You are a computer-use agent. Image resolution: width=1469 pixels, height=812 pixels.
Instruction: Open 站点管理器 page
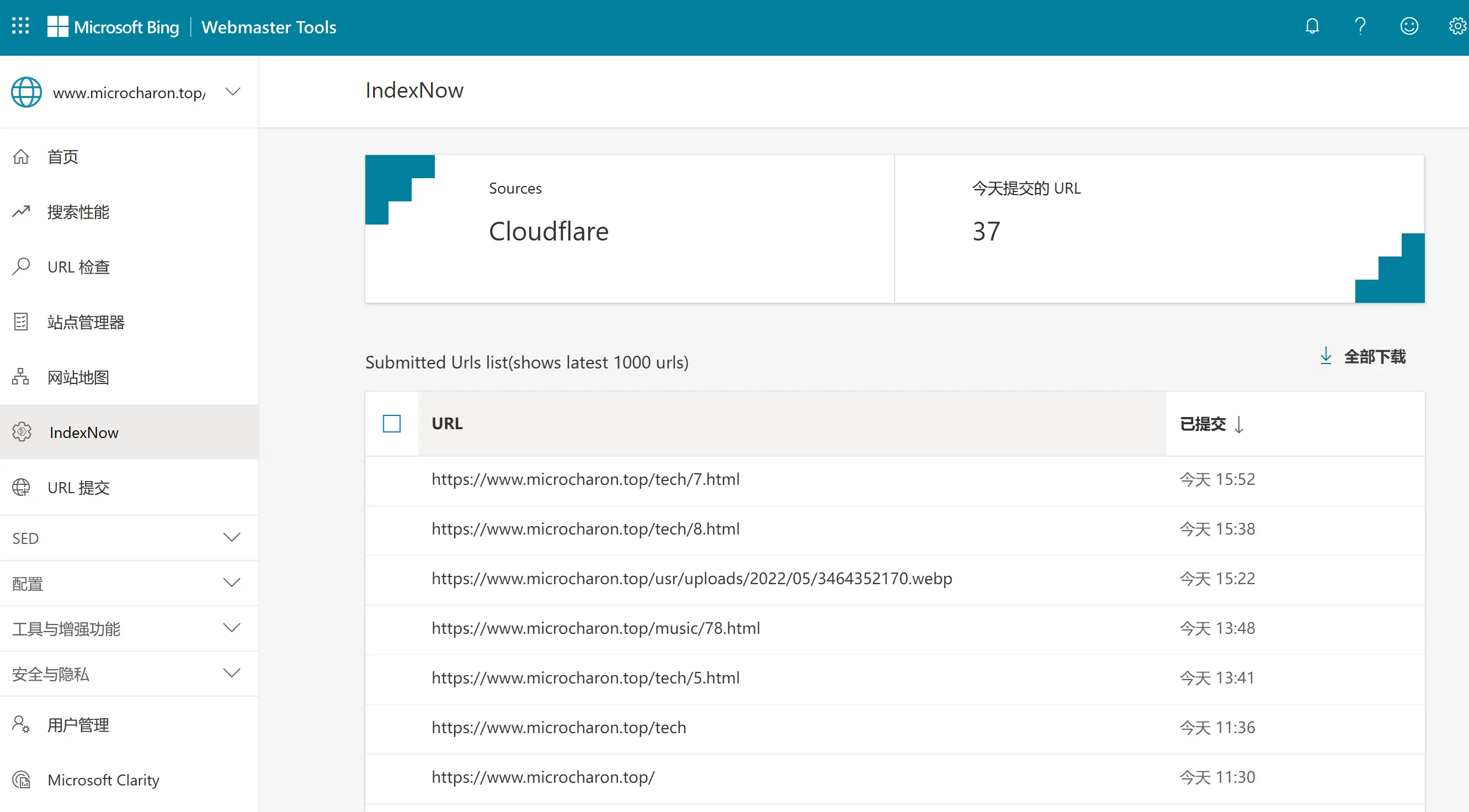129,322
